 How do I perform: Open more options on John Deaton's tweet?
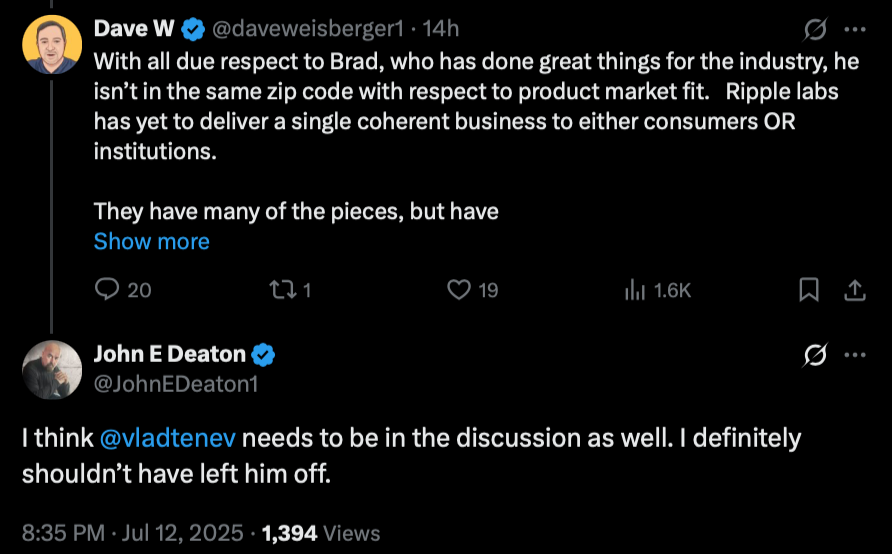pos(855,354)
